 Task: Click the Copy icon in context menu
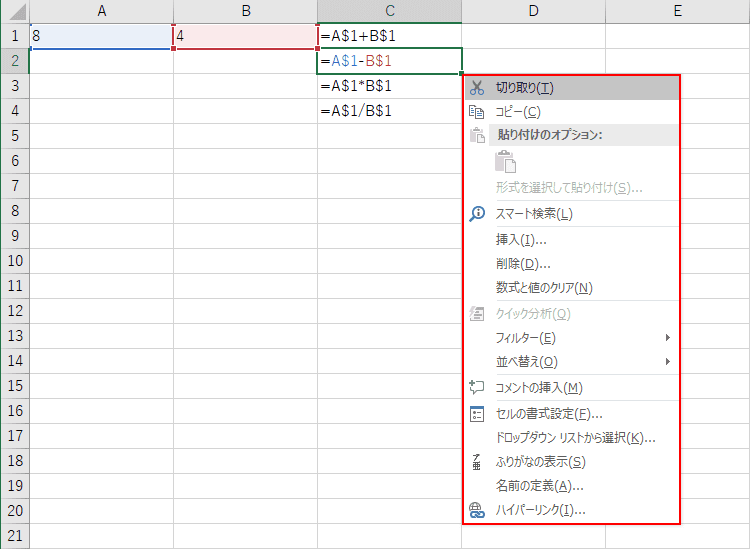point(476,112)
